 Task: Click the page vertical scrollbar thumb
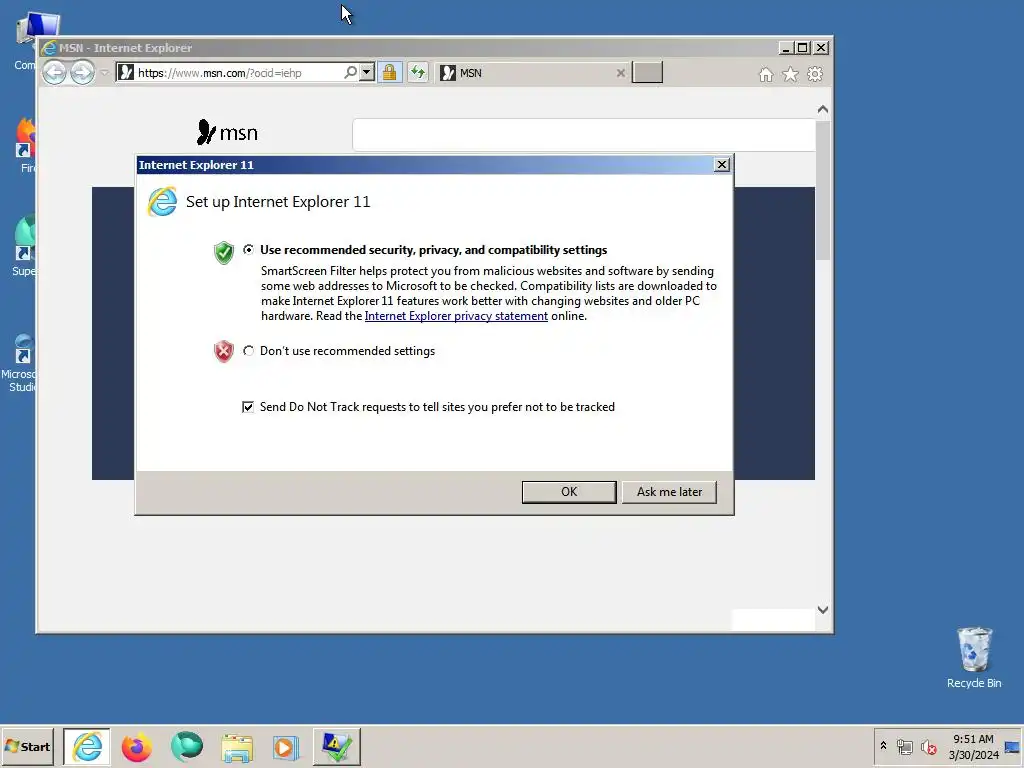pos(823,191)
